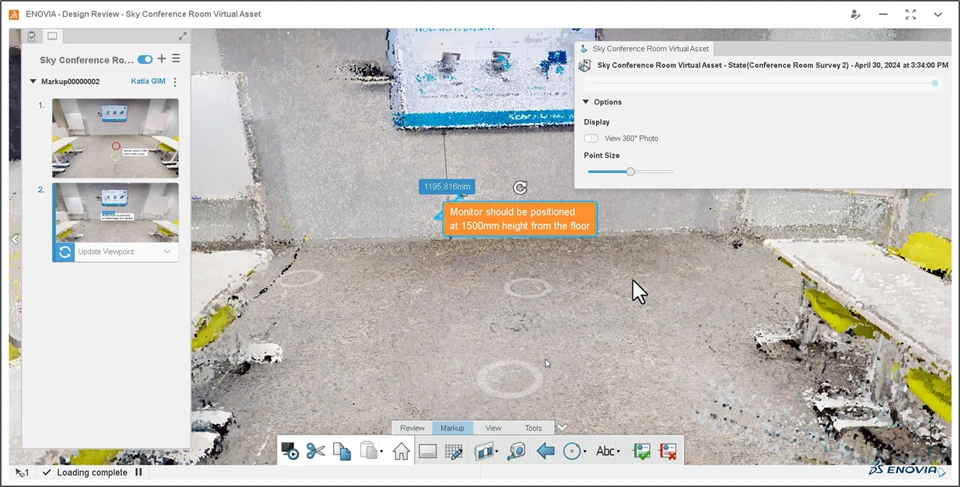
Task: Click the pause icon in status bar
Action: point(138,472)
